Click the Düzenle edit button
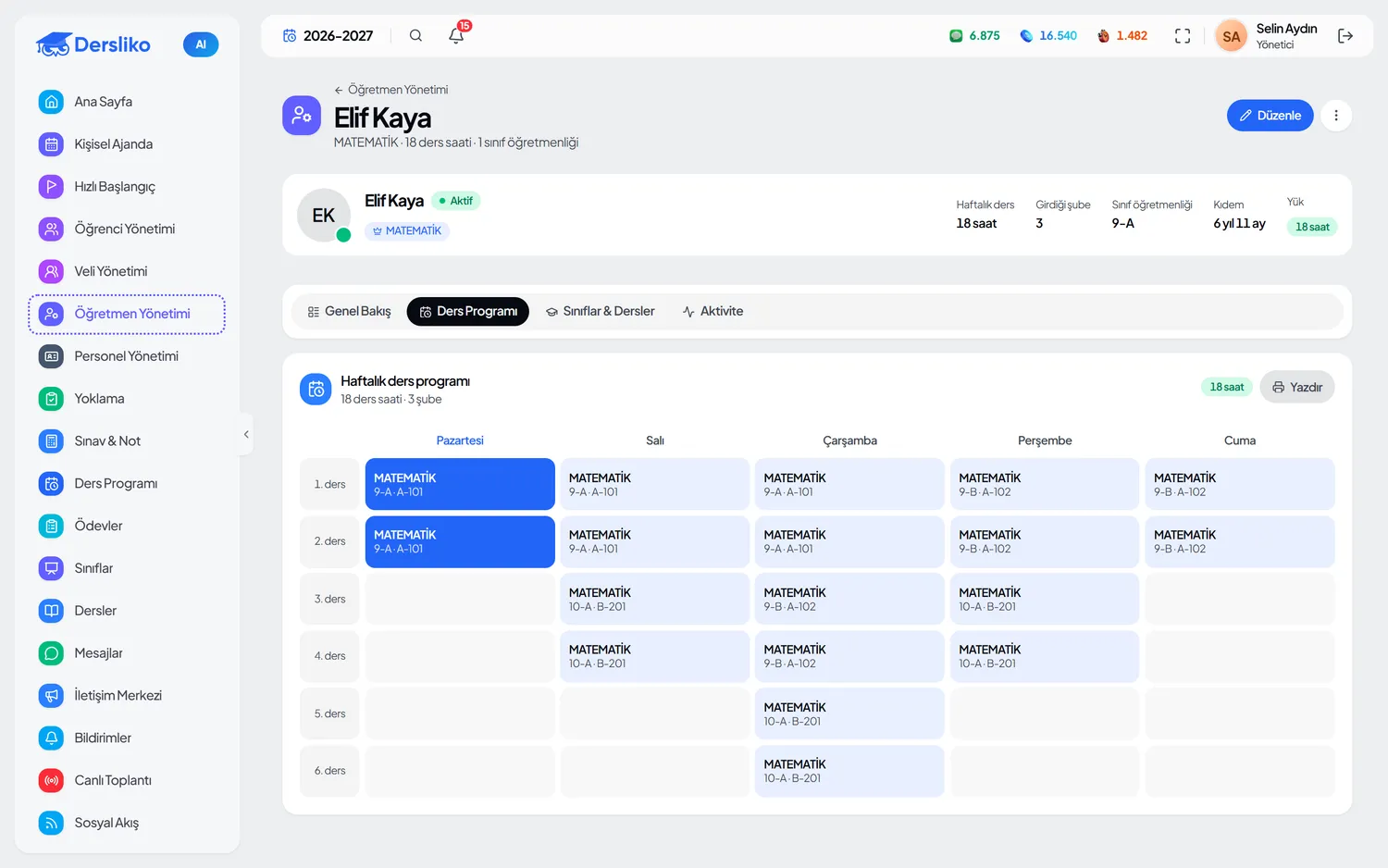Screen dimensions: 1388x868 [x=1270, y=116]
